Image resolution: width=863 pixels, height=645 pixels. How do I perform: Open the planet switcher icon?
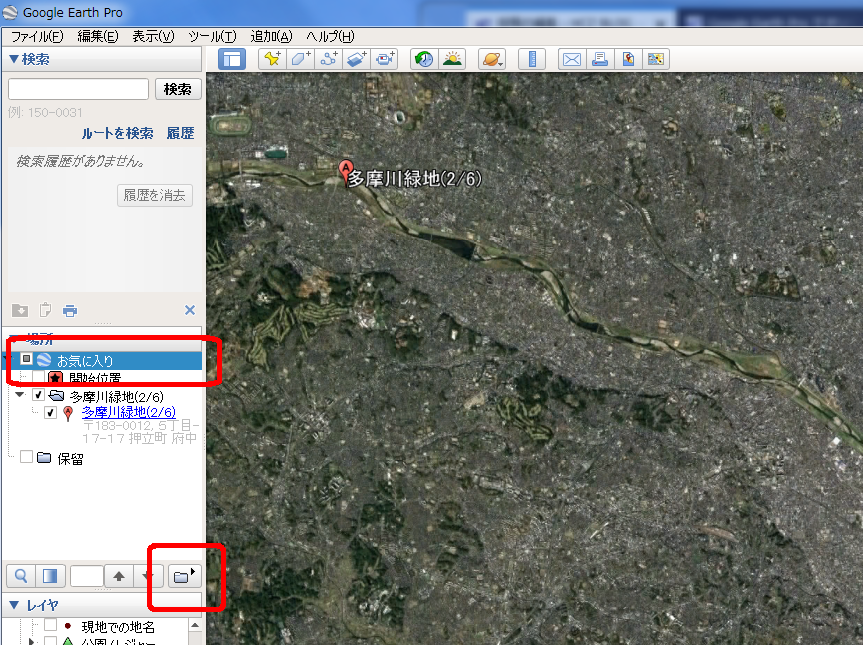pyautogui.click(x=492, y=59)
